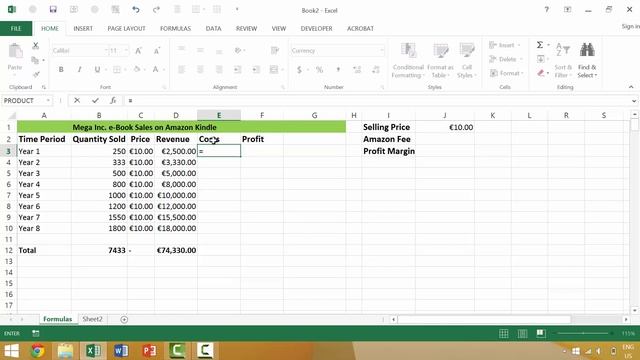The image size is (640, 360).
Task: Click inside the formula bar input
Action: (377, 100)
